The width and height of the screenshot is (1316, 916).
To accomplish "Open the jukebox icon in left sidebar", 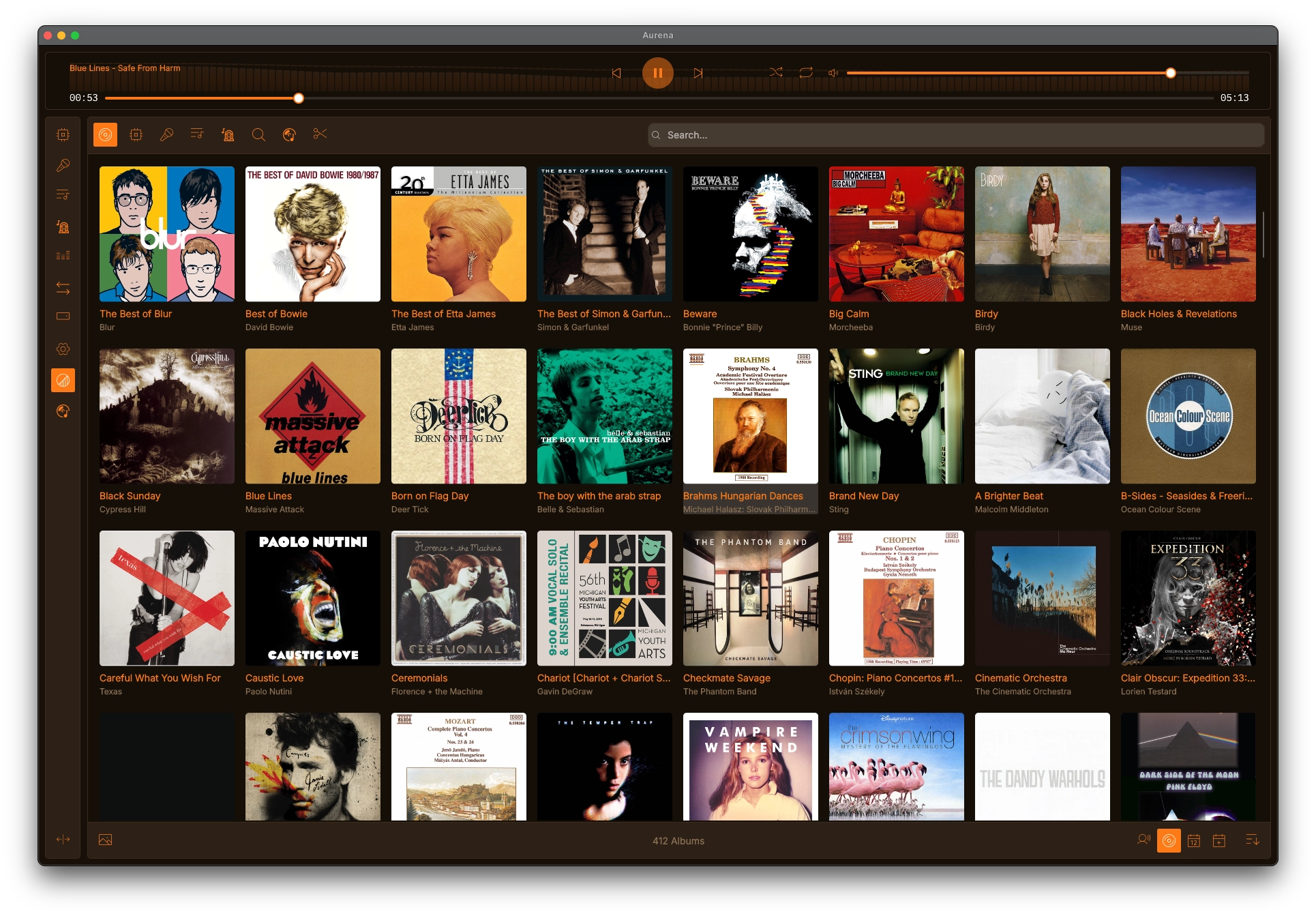I will pyautogui.click(x=63, y=227).
